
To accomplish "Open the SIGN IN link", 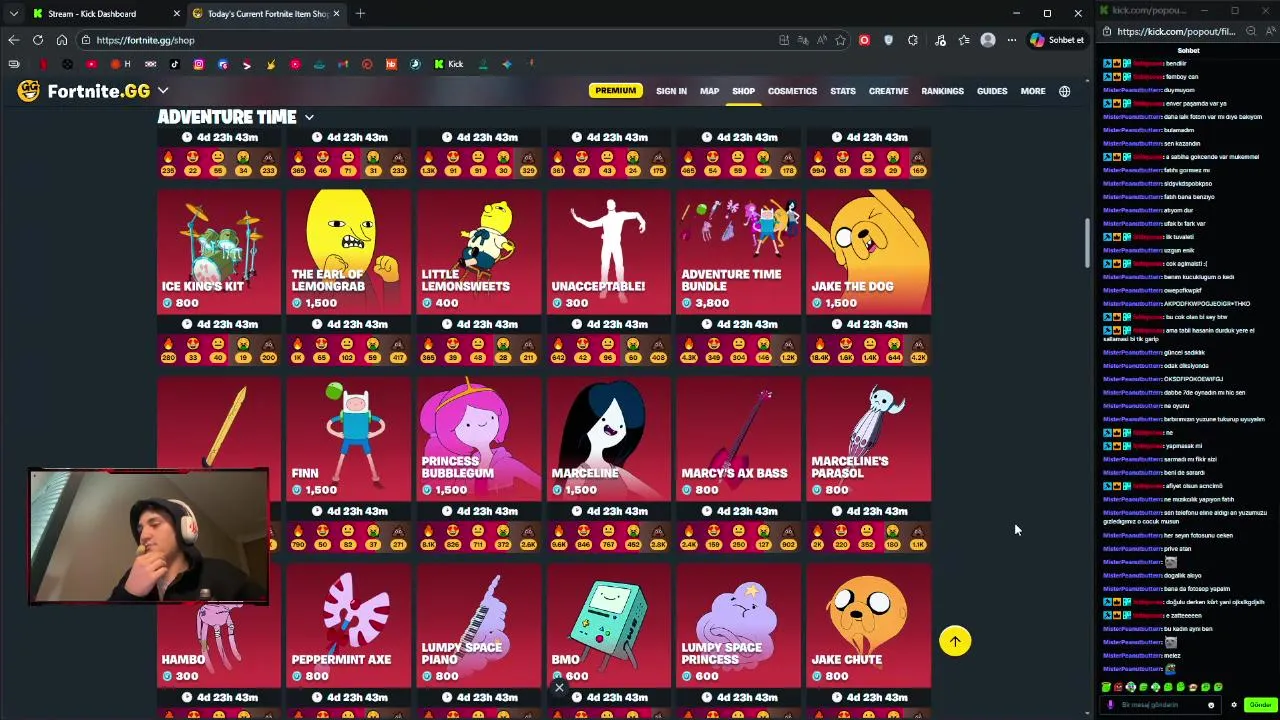I will pyautogui.click(x=671, y=91).
